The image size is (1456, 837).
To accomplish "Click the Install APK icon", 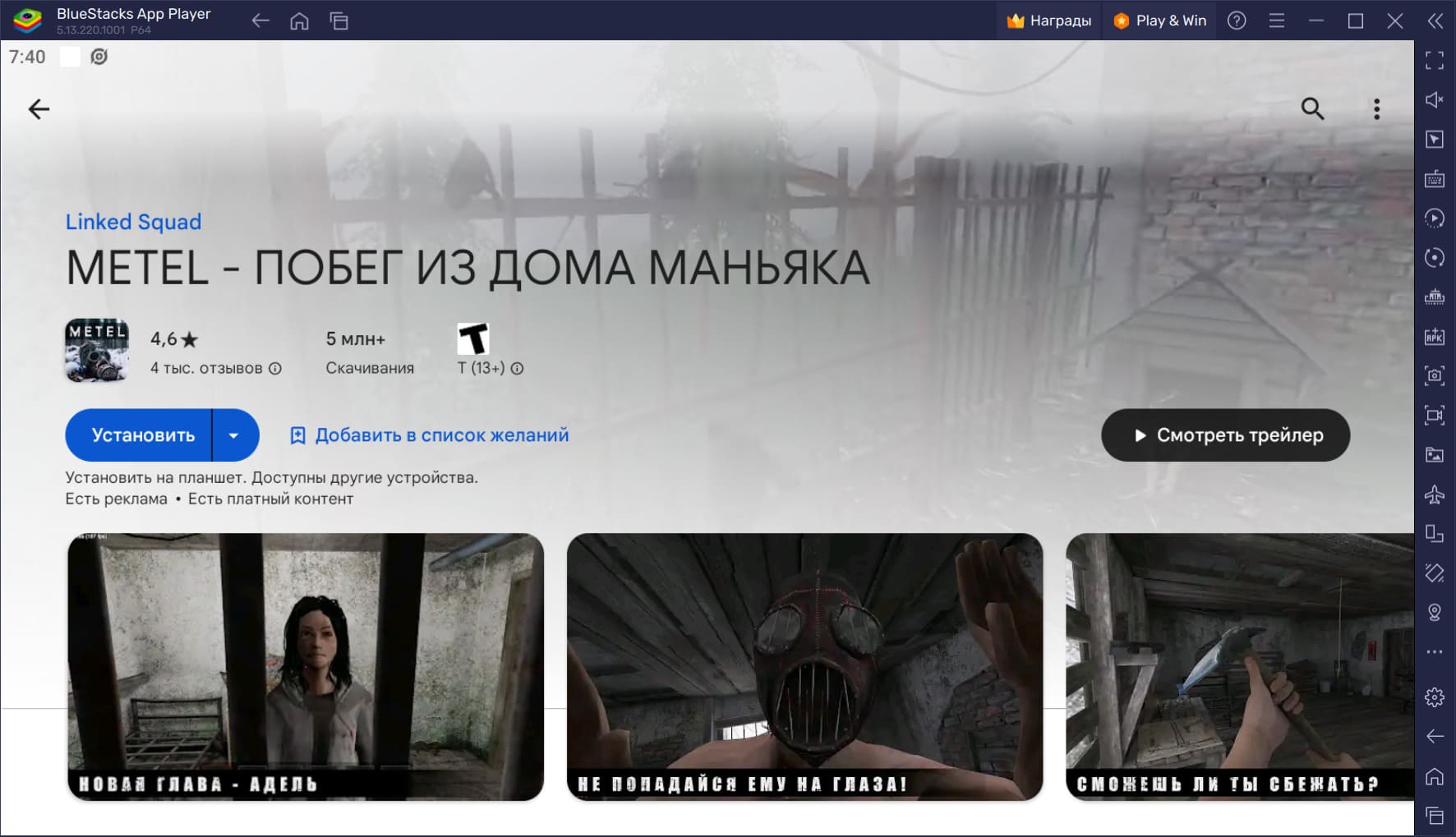I will 1435,336.
